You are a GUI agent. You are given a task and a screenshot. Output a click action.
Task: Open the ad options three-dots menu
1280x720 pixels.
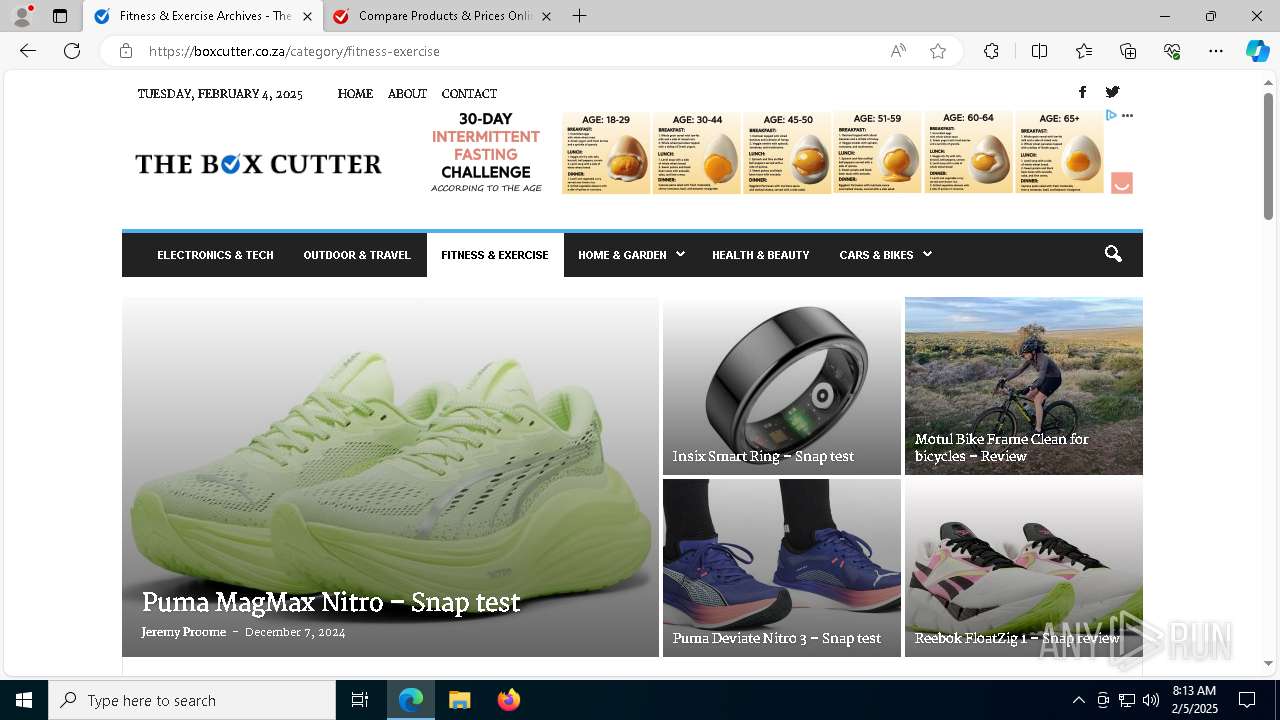click(x=1128, y=116)
